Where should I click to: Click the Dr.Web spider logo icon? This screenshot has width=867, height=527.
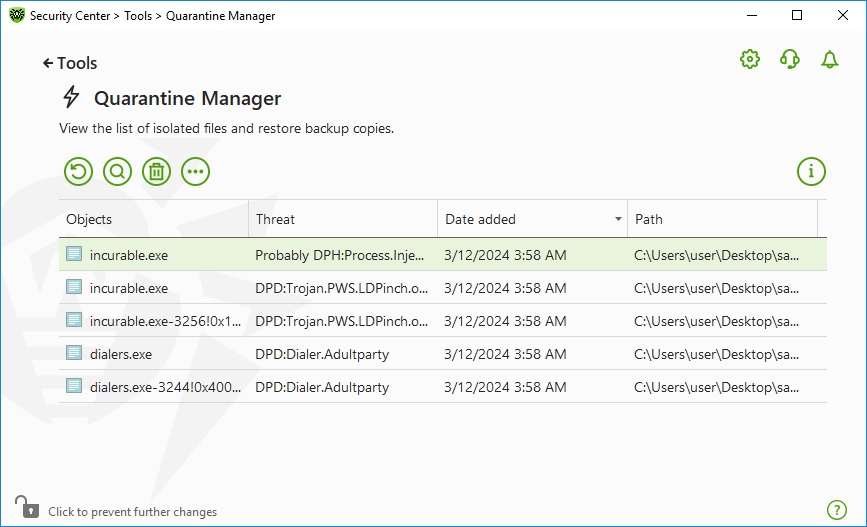click(x=17, y=15)
